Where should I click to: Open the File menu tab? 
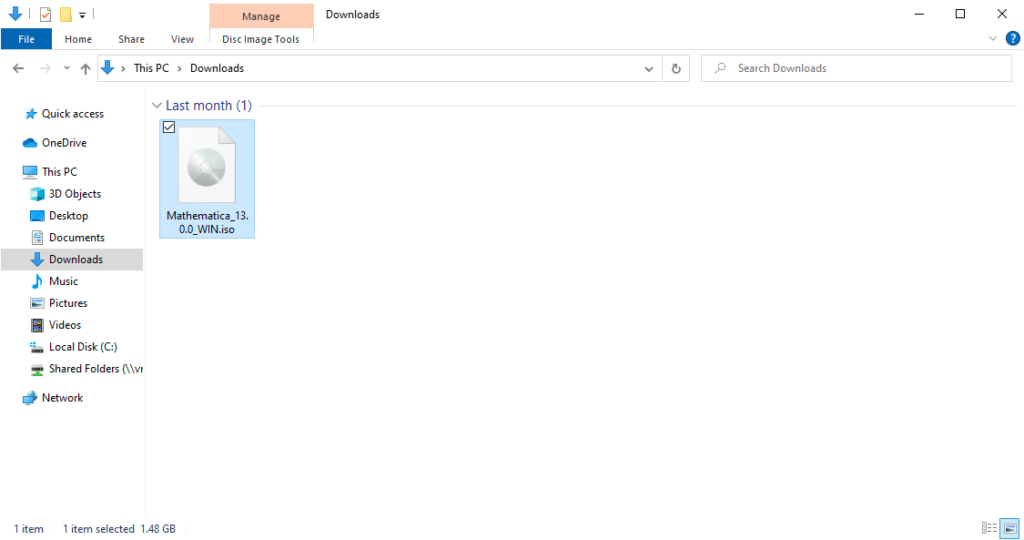click(x=26, y=39)
